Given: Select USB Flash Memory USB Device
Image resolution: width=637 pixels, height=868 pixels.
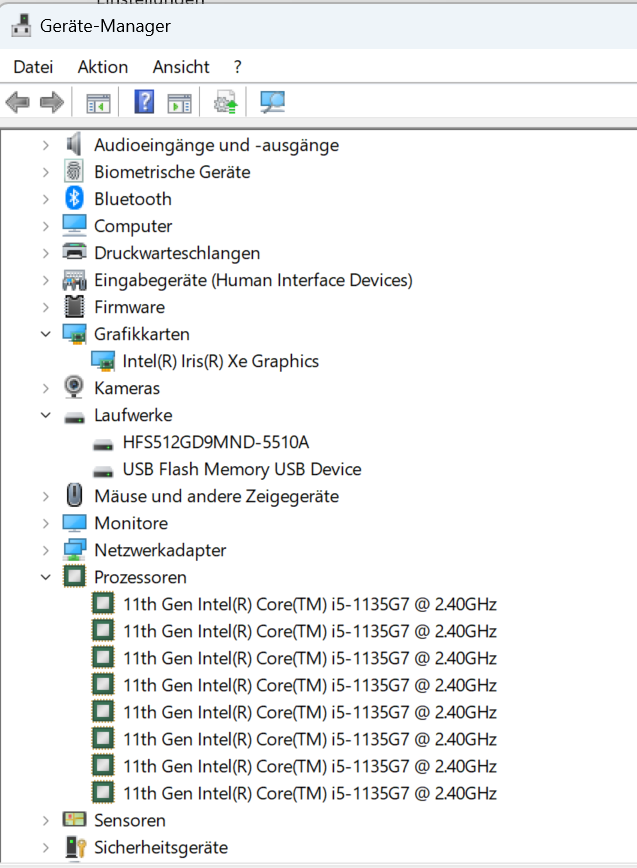Looking at the screenshot, I should (242, 469).
